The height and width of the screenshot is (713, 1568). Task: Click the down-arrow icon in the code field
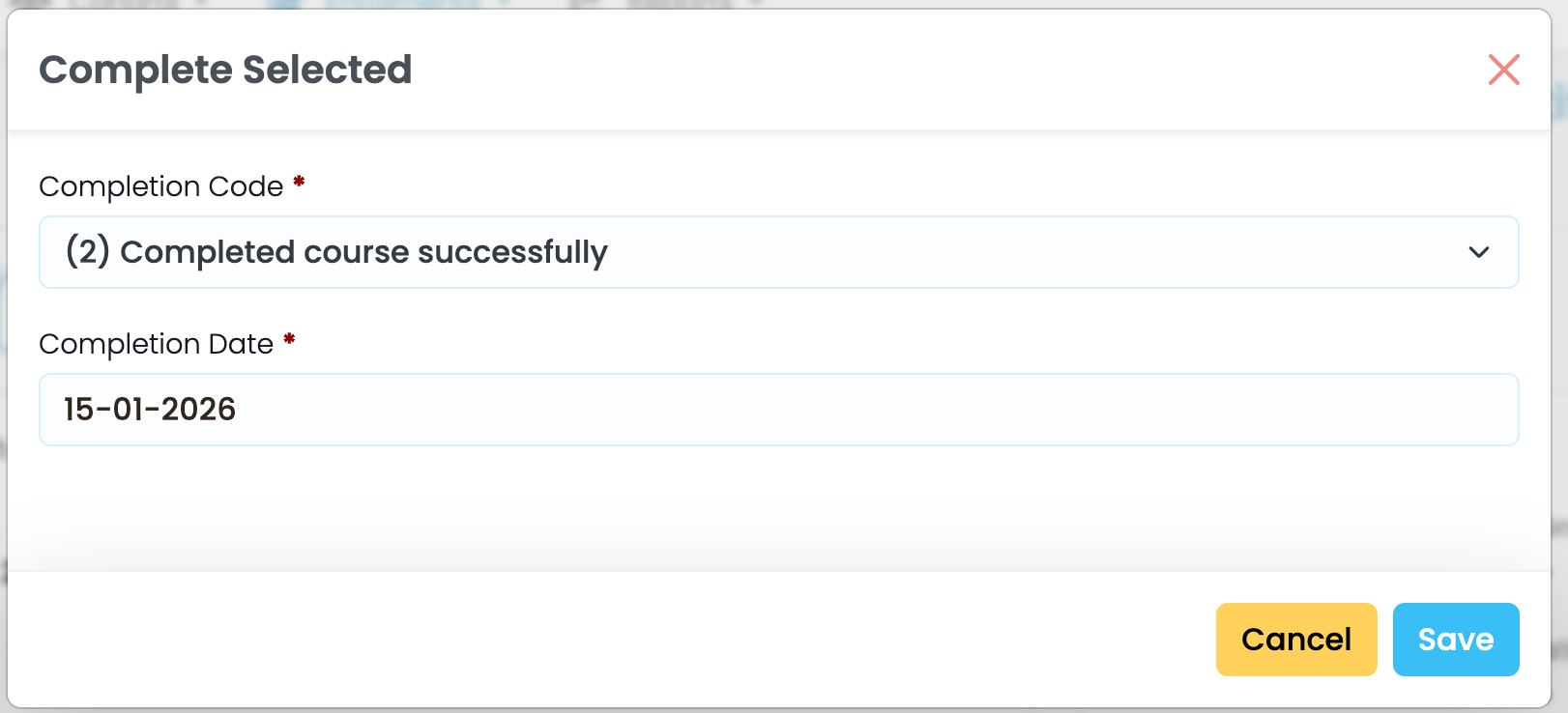click(x=1478, y=252)
